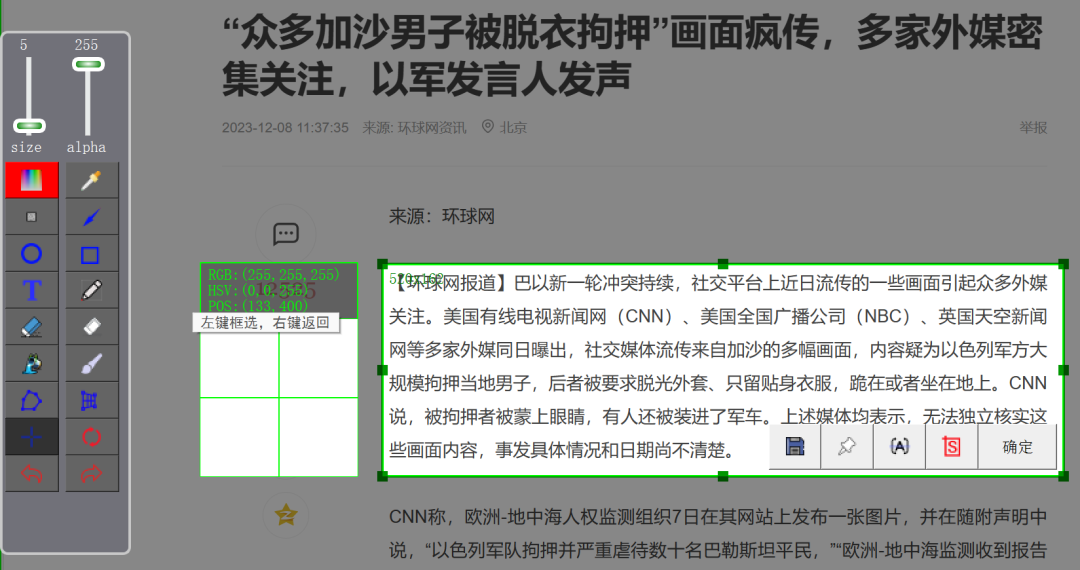
Task: Select the white eraser tool
Action: pos(92,327)
